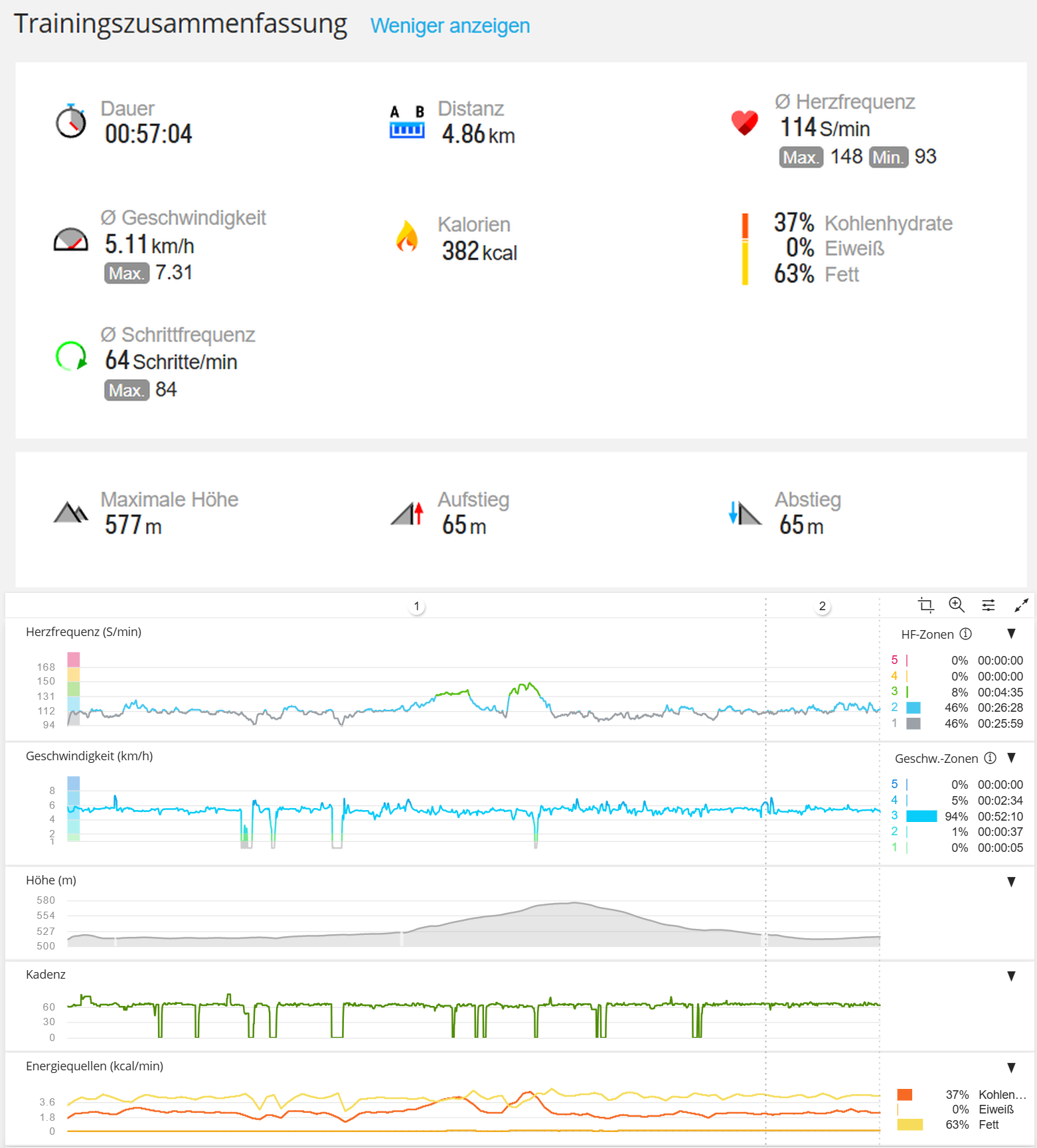Click the flame Kalorien icon

[407, 237]
